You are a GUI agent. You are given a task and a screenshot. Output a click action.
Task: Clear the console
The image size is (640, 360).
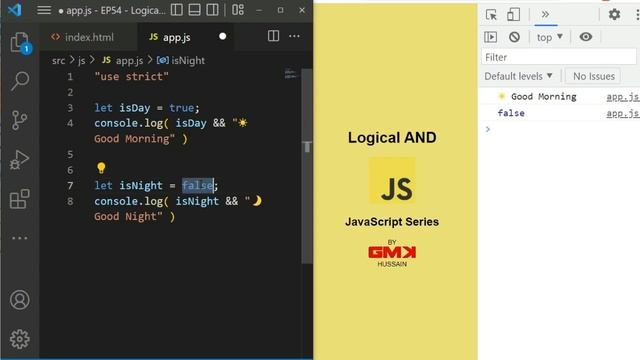[x=514, y=37]
